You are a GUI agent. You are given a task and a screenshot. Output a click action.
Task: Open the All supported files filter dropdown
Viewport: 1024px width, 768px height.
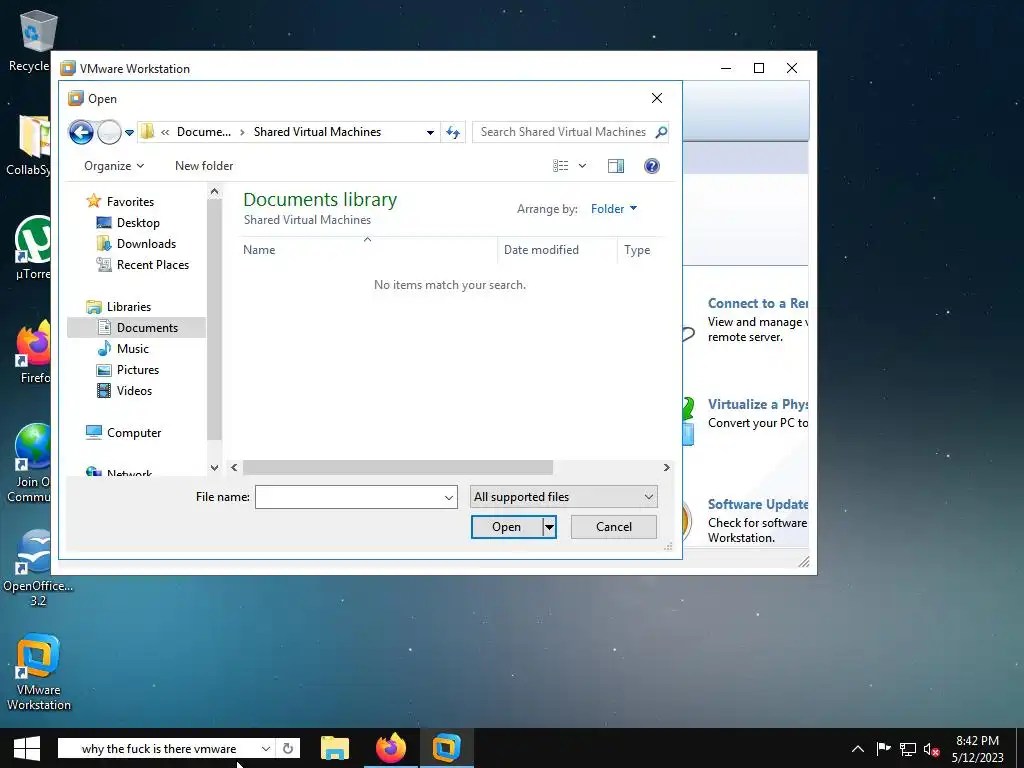click(x=564, y=497)
